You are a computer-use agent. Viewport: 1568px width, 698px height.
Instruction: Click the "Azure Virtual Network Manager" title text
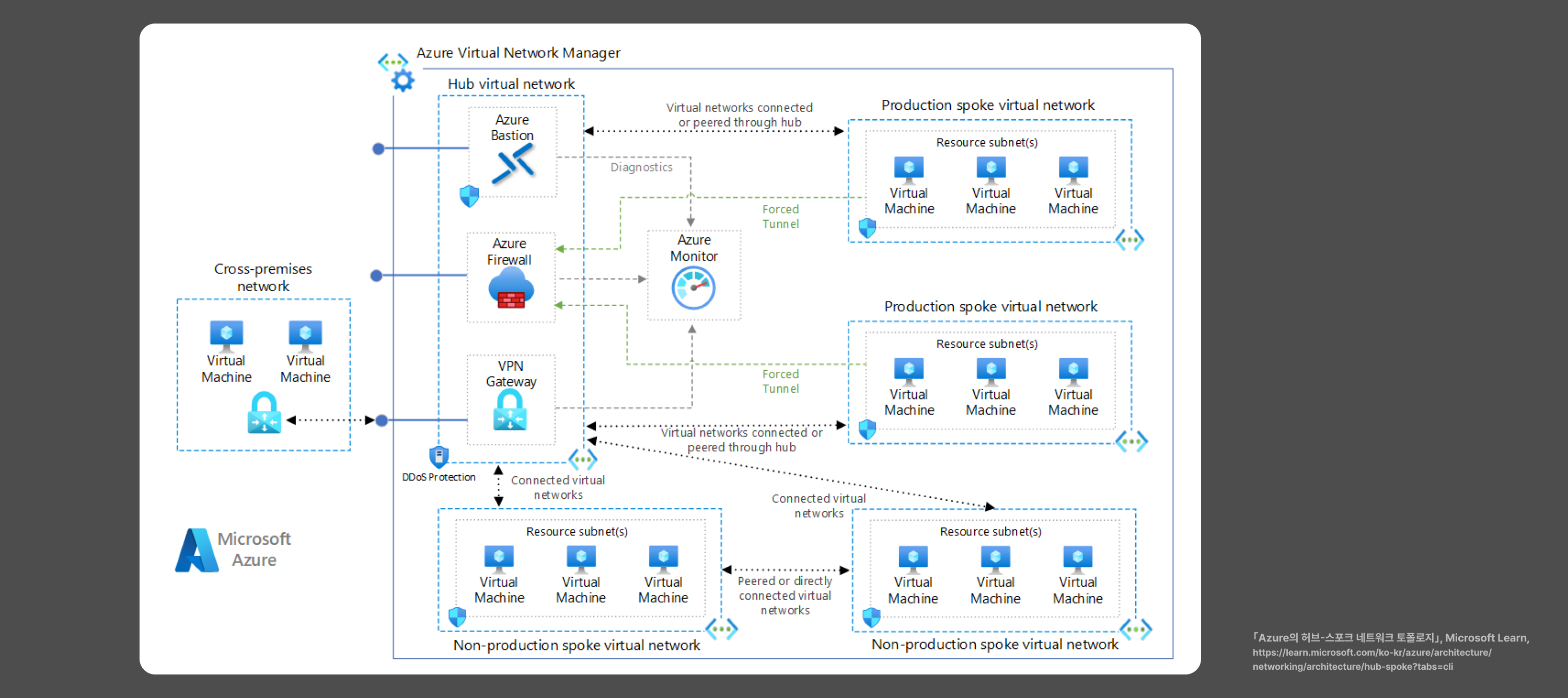pos(518,53)
